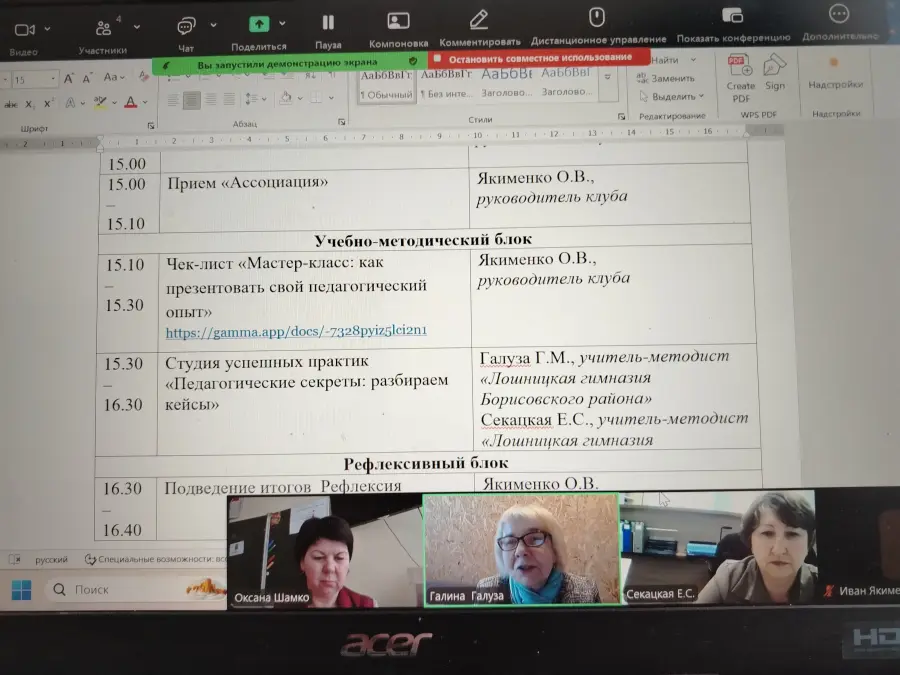
Task: Click the Комментировать pencil icon
Action: click(479, 20)
